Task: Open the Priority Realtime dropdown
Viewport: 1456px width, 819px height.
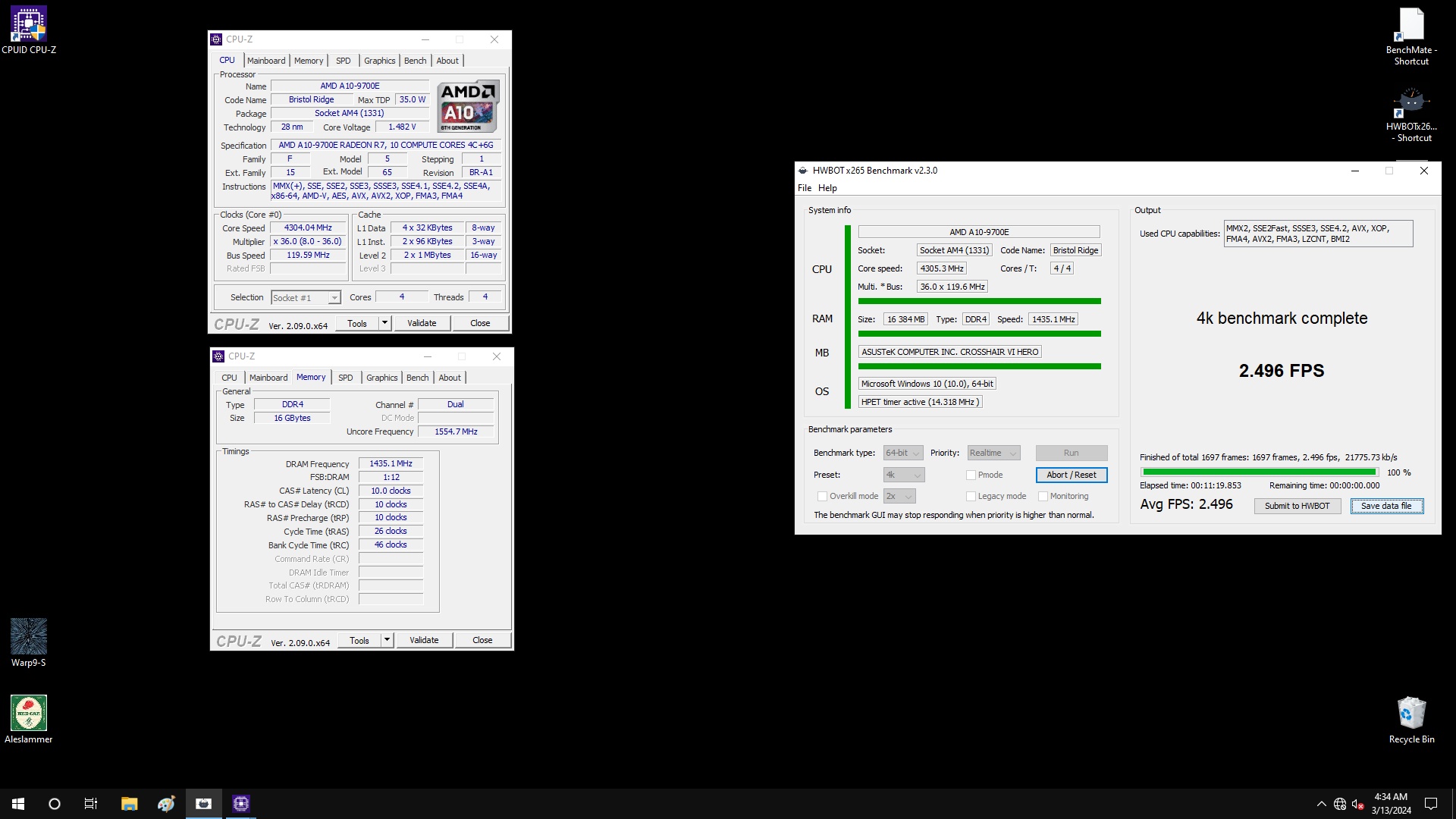Action: pos(993,453)
